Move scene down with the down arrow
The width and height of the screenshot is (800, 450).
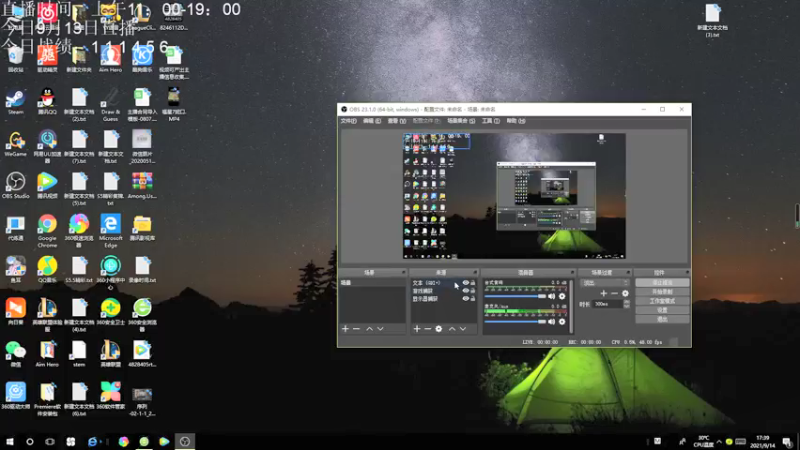point(380,329)
